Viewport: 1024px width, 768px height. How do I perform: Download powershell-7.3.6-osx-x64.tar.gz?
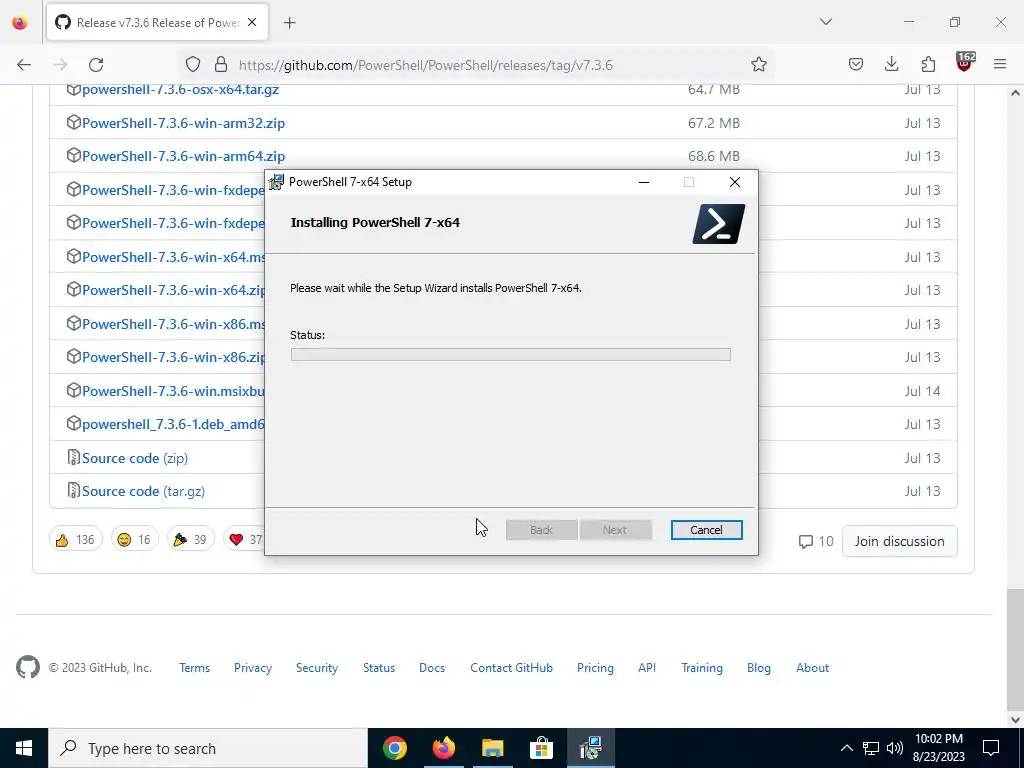pyautogui.click(x=180, y=89)
